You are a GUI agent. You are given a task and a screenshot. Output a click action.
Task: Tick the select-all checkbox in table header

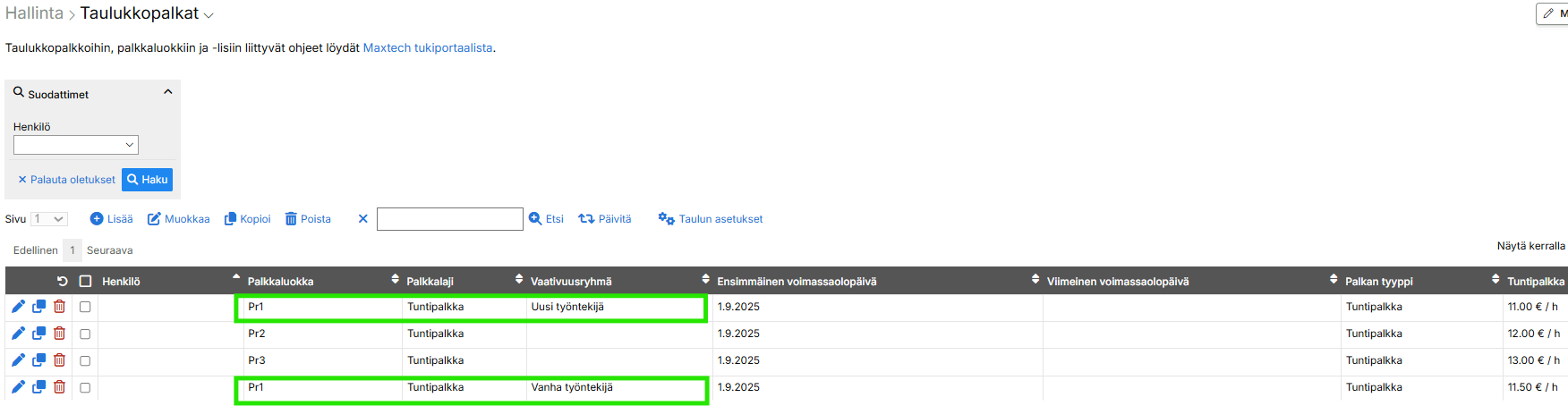click(x=85, y=282)
